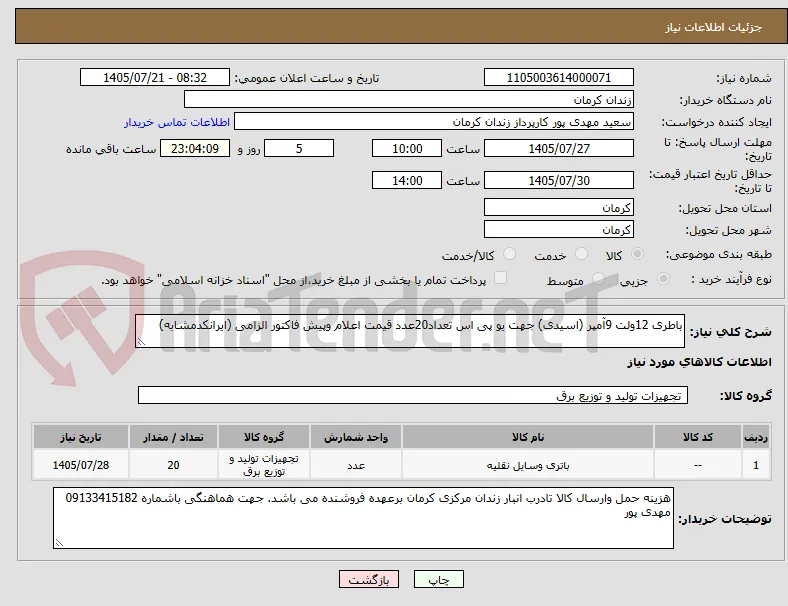Choose the متوسط purchase type radio

(598, 279)
